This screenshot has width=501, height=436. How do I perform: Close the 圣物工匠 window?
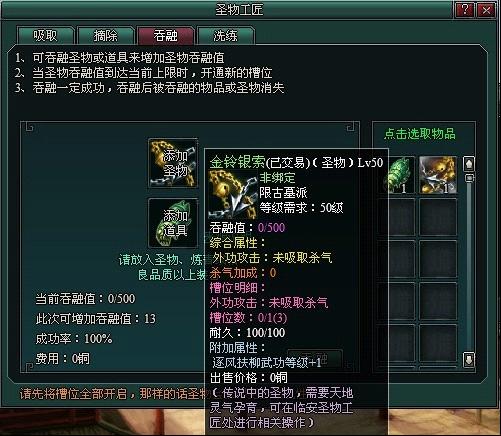(x=486, y=10)
